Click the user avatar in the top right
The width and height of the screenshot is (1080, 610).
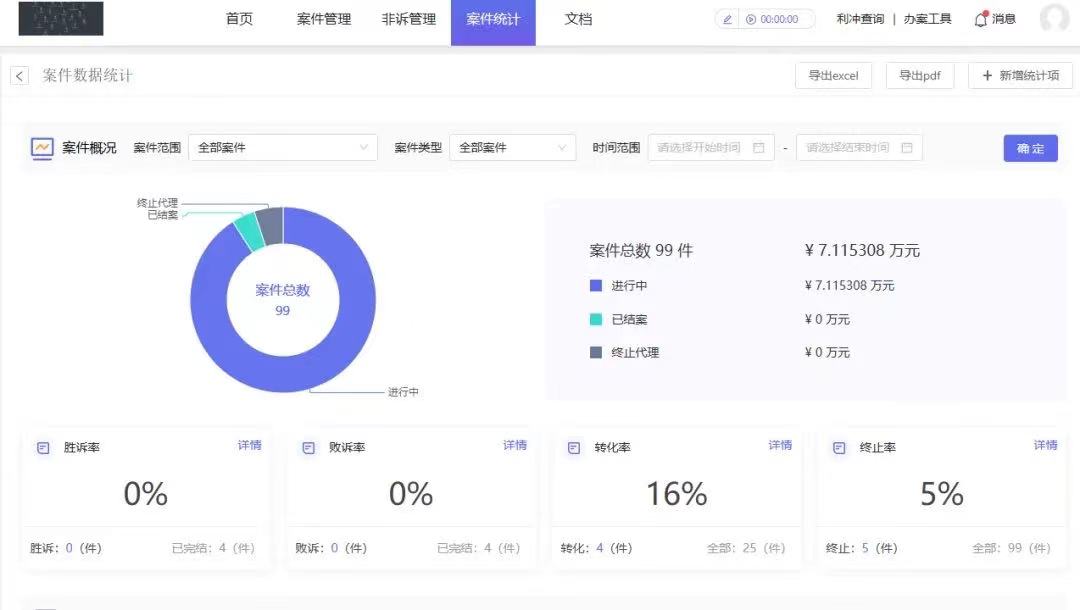coord(1054,19)
